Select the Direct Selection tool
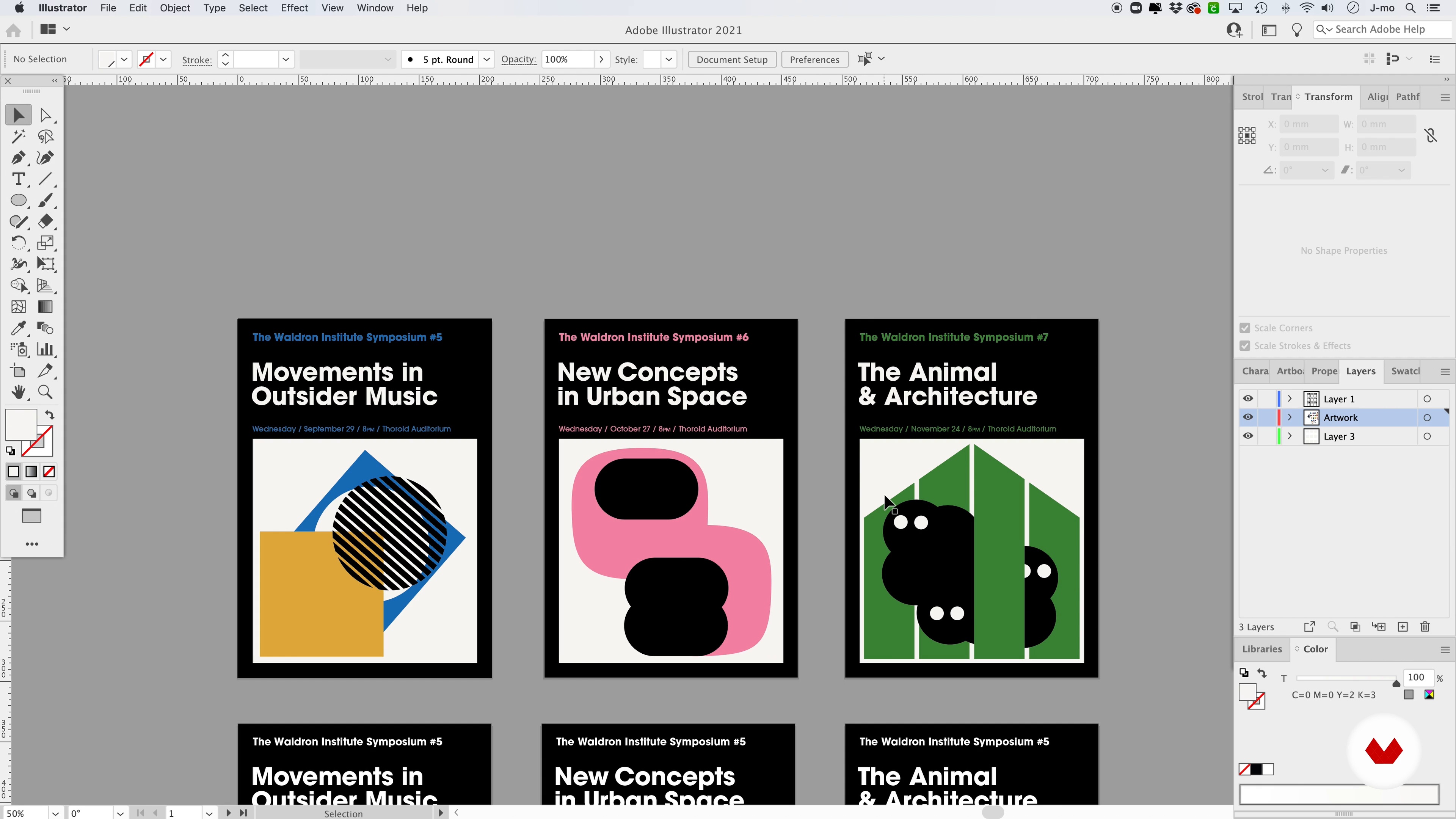The image size is (1456, 819). point(45,115)
